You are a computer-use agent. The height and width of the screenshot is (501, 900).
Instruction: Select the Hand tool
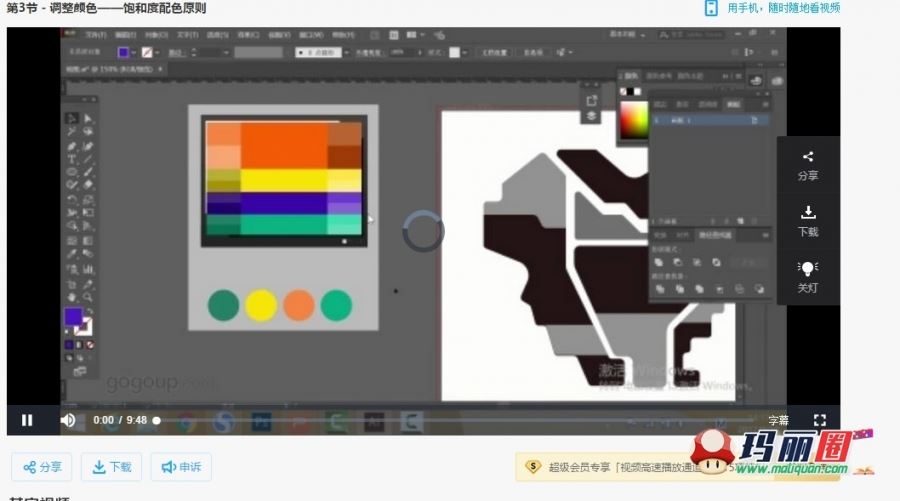point(72,297)
